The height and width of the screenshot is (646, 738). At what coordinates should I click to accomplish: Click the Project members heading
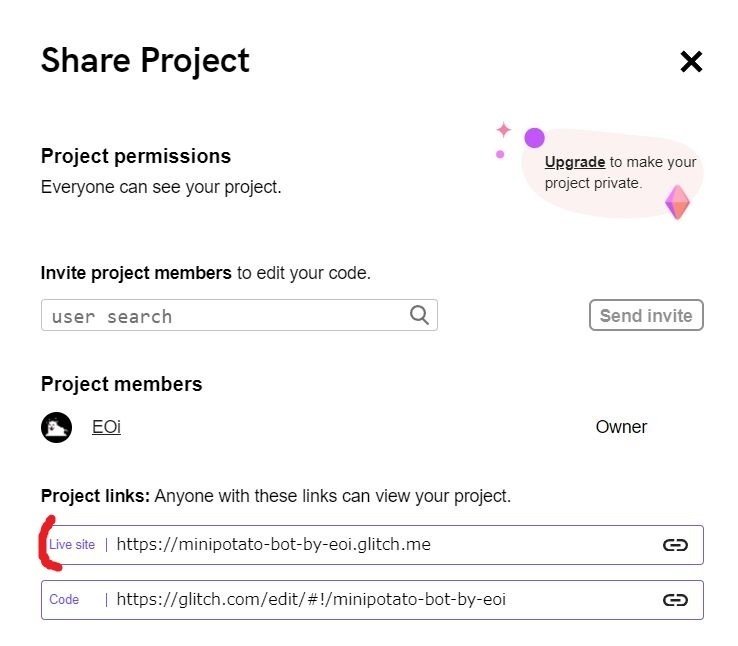(x=121, y=384)
